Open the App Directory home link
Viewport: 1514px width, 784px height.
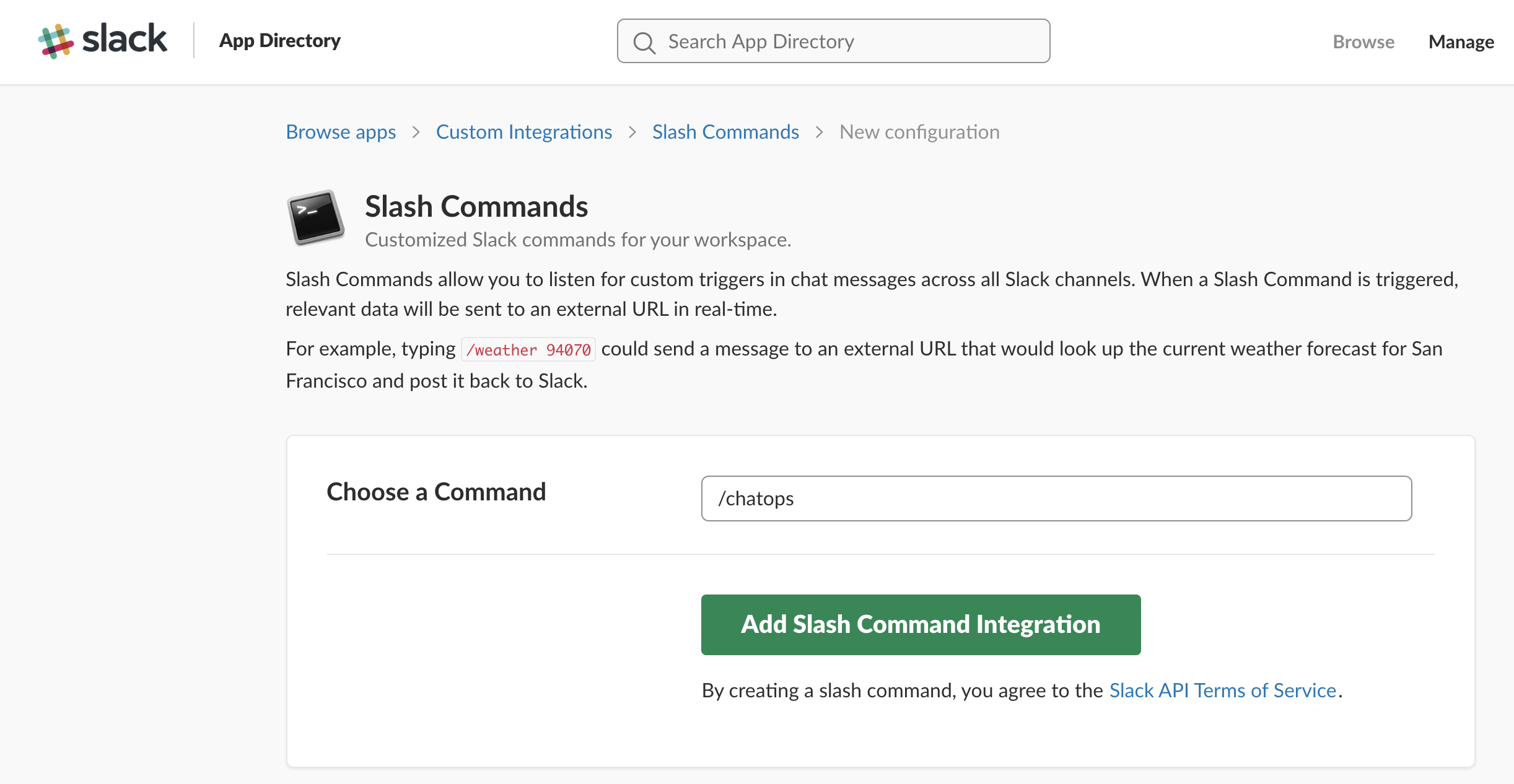coord(279,41)
